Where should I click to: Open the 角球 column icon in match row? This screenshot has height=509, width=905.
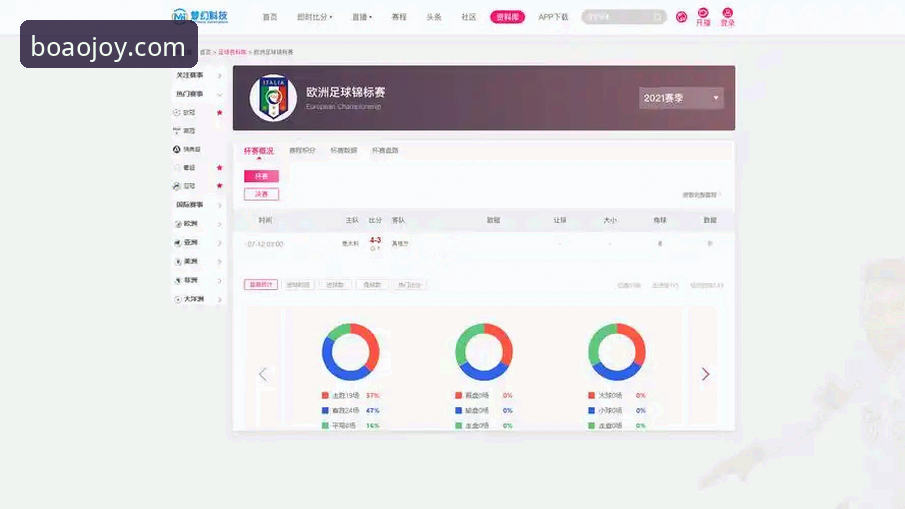pos(660,244)
